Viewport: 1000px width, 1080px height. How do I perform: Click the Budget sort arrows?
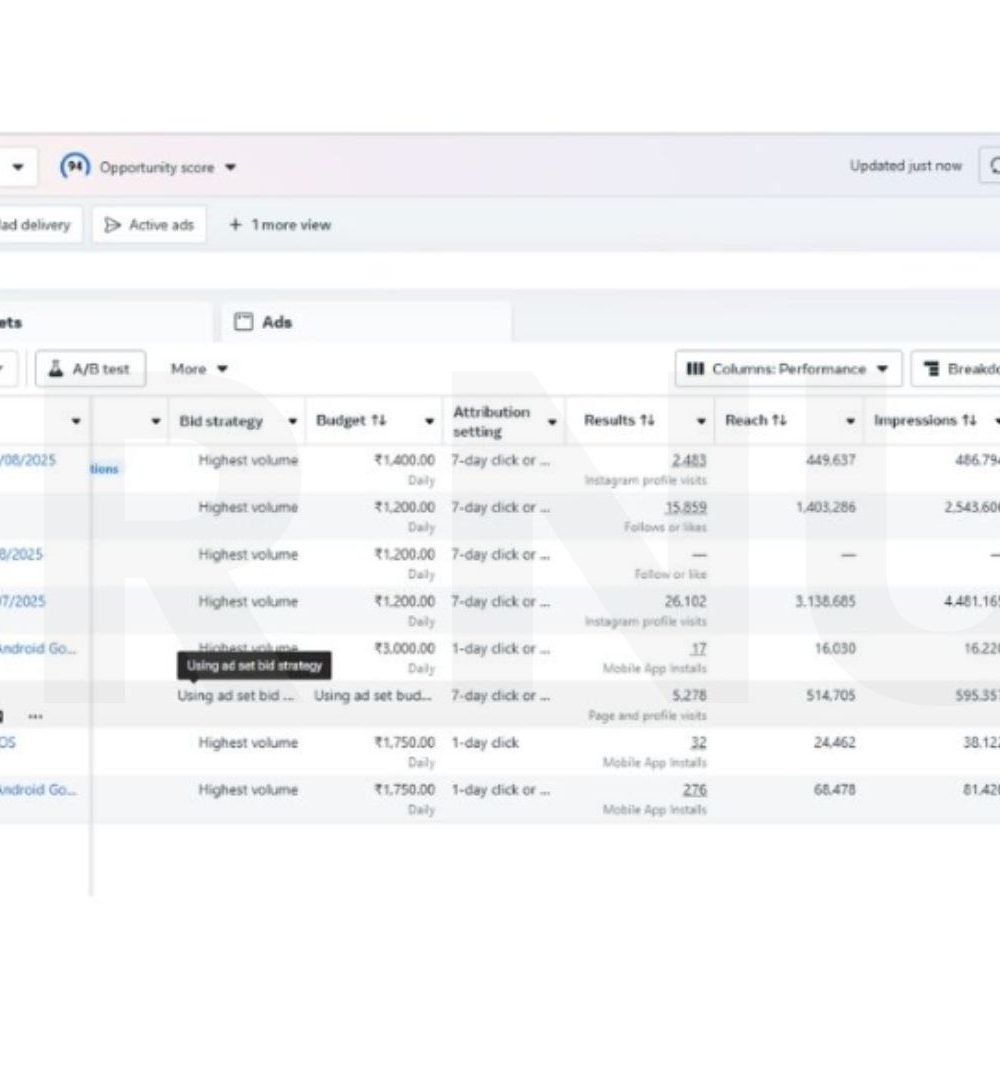coord(379,420)
